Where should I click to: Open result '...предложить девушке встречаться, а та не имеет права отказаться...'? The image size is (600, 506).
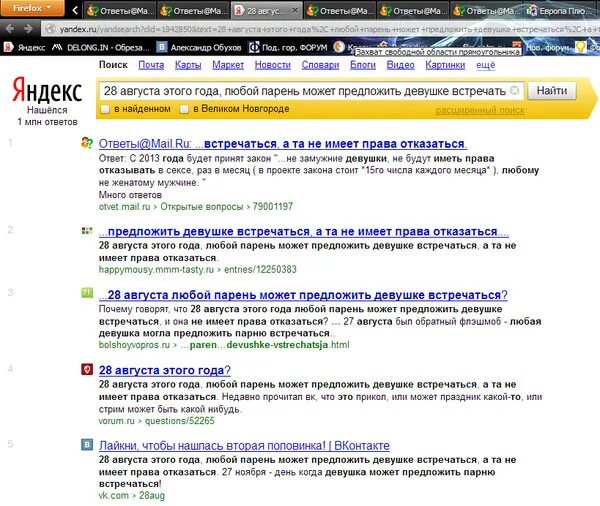(304, 232)
